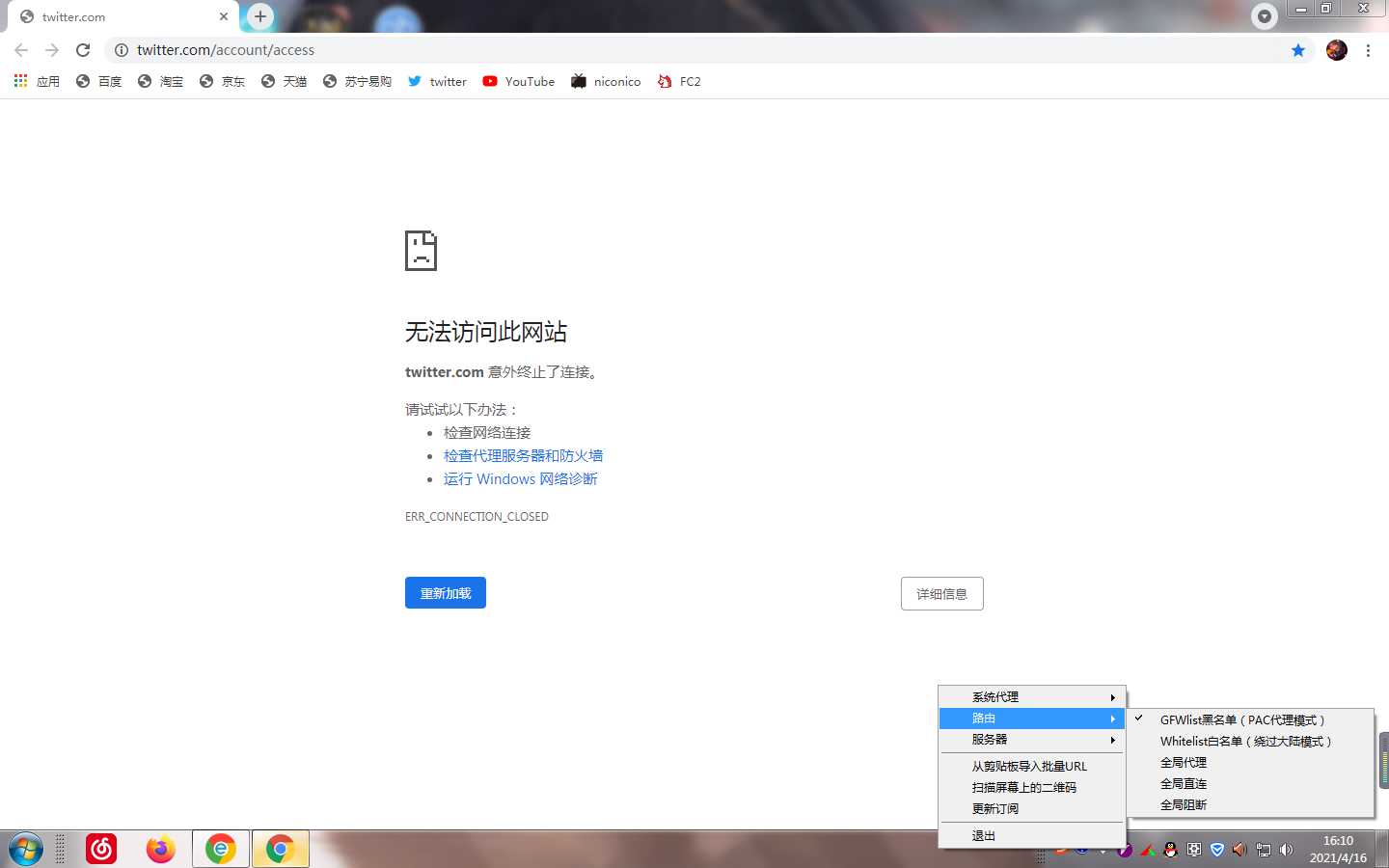
Task: Click the 重新加载 reload button
Action: tap(445, 592)
